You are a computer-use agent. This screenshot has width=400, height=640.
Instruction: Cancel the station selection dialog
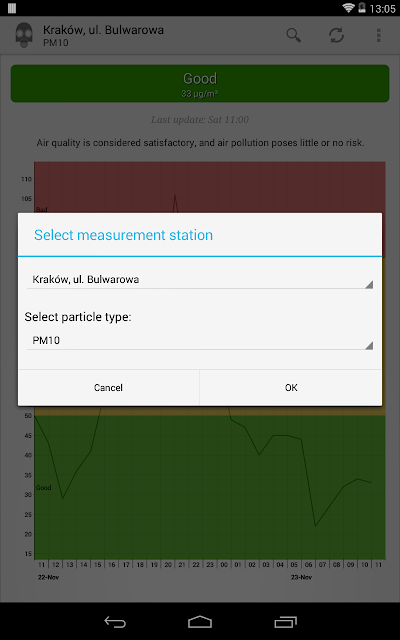click(x=108, y=388)
